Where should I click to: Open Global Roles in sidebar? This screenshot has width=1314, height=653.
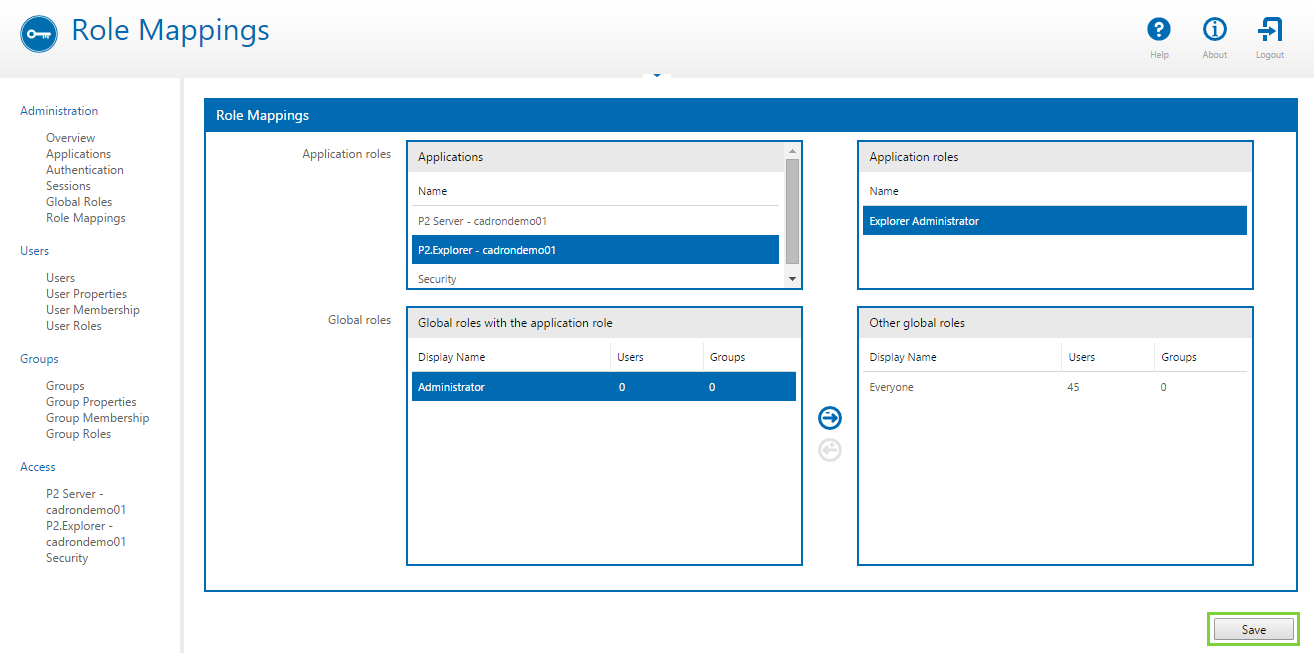[79, 202]
